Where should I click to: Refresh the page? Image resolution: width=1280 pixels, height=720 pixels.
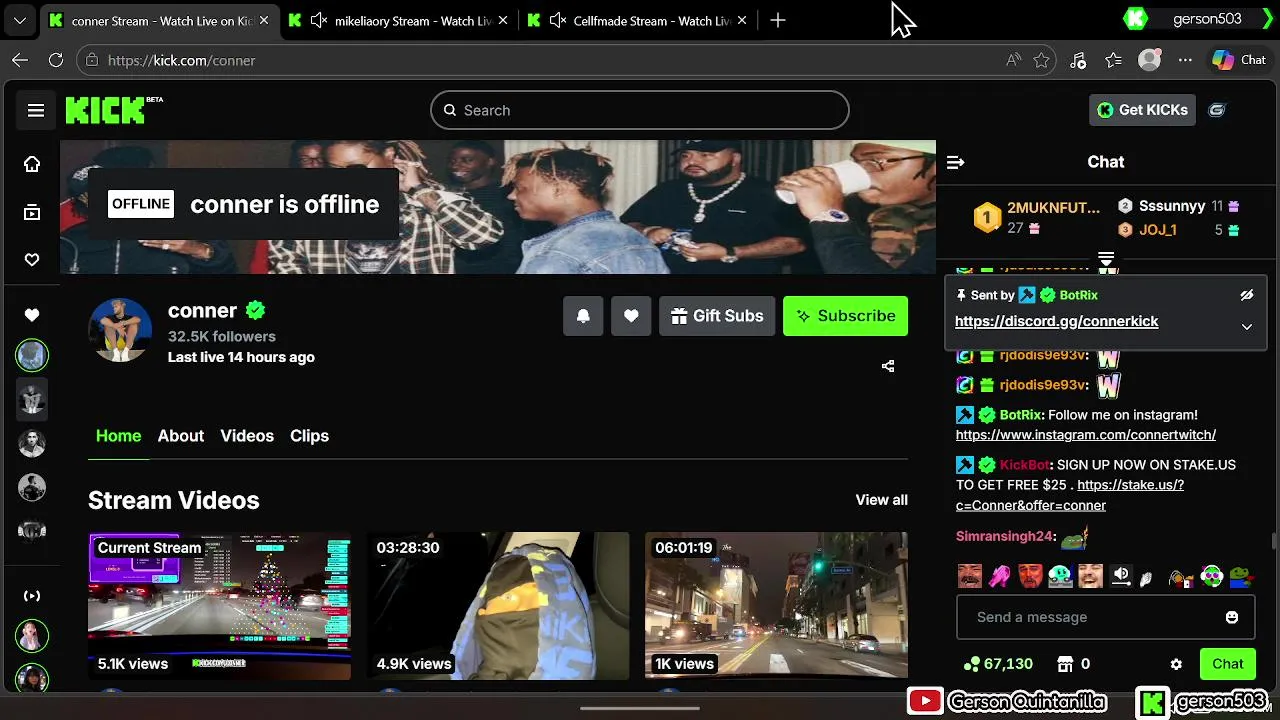coord(56,60)
